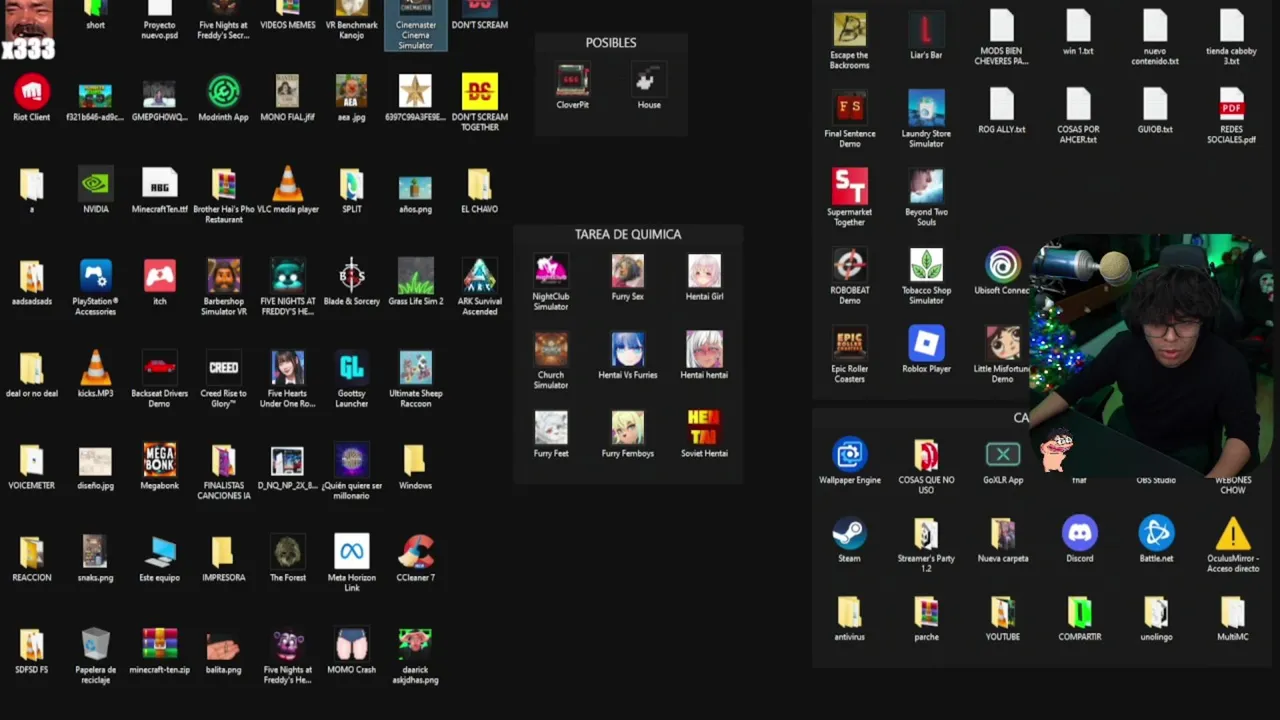Open the YOUTUBE folder
Viewport: 1280px width, 720px height.
(x=1002, y=612)
